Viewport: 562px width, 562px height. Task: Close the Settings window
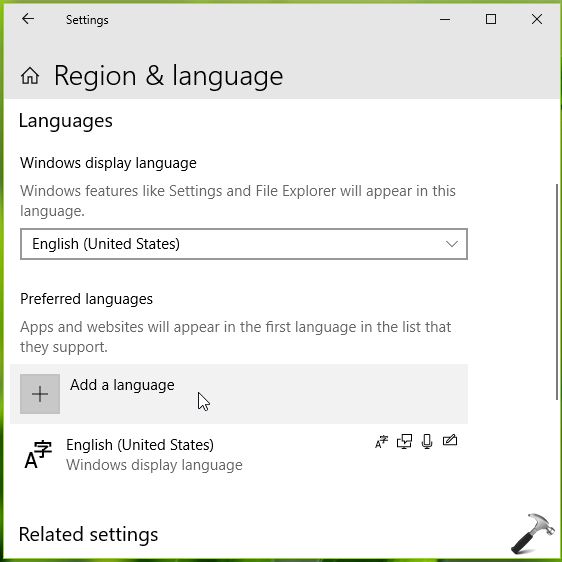[x=537, y=19]
